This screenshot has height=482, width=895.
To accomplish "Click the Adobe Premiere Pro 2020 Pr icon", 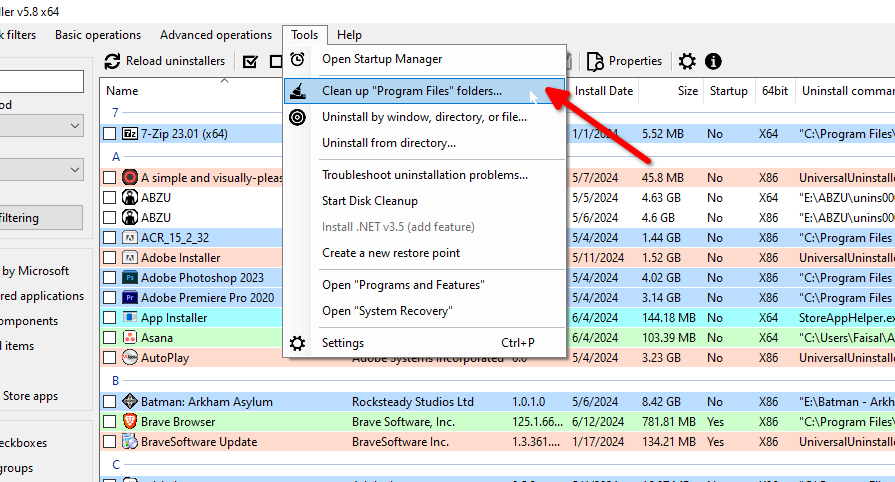I will pos(130,298).
